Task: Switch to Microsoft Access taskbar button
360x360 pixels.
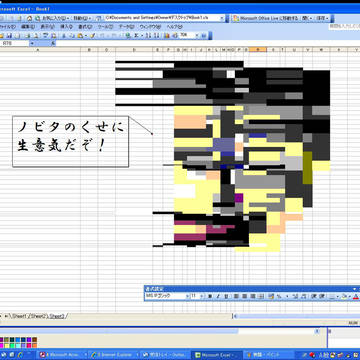Action: click(63, 355)
